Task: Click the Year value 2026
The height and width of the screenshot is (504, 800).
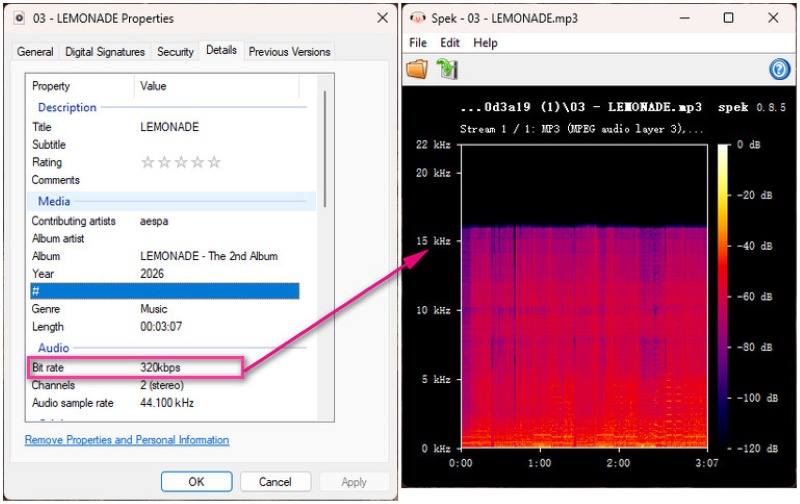Action: (152, 274)
